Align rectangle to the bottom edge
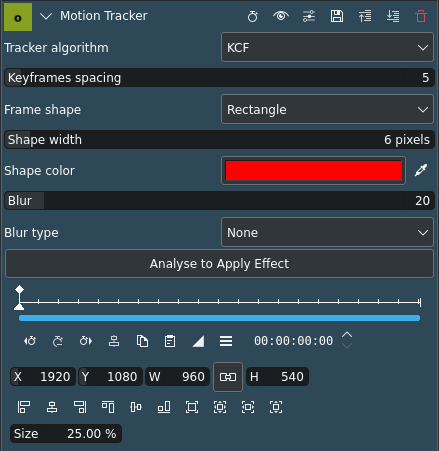Image resolution: width=439 pixels, height=451 pixels. coord(164,407)
